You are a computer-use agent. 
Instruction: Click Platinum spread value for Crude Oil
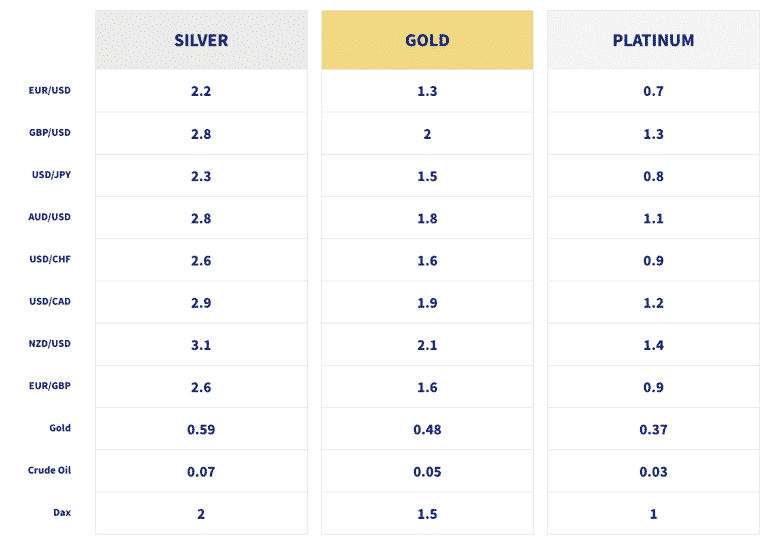pos(653,471)
